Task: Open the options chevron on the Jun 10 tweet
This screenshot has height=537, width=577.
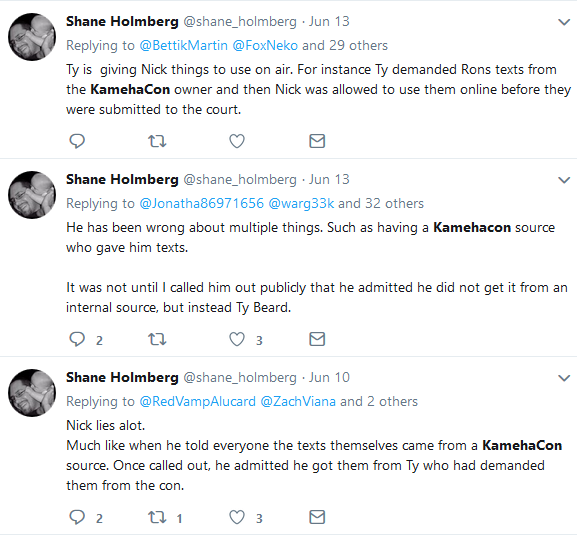Action: click(x=564, y=378)
